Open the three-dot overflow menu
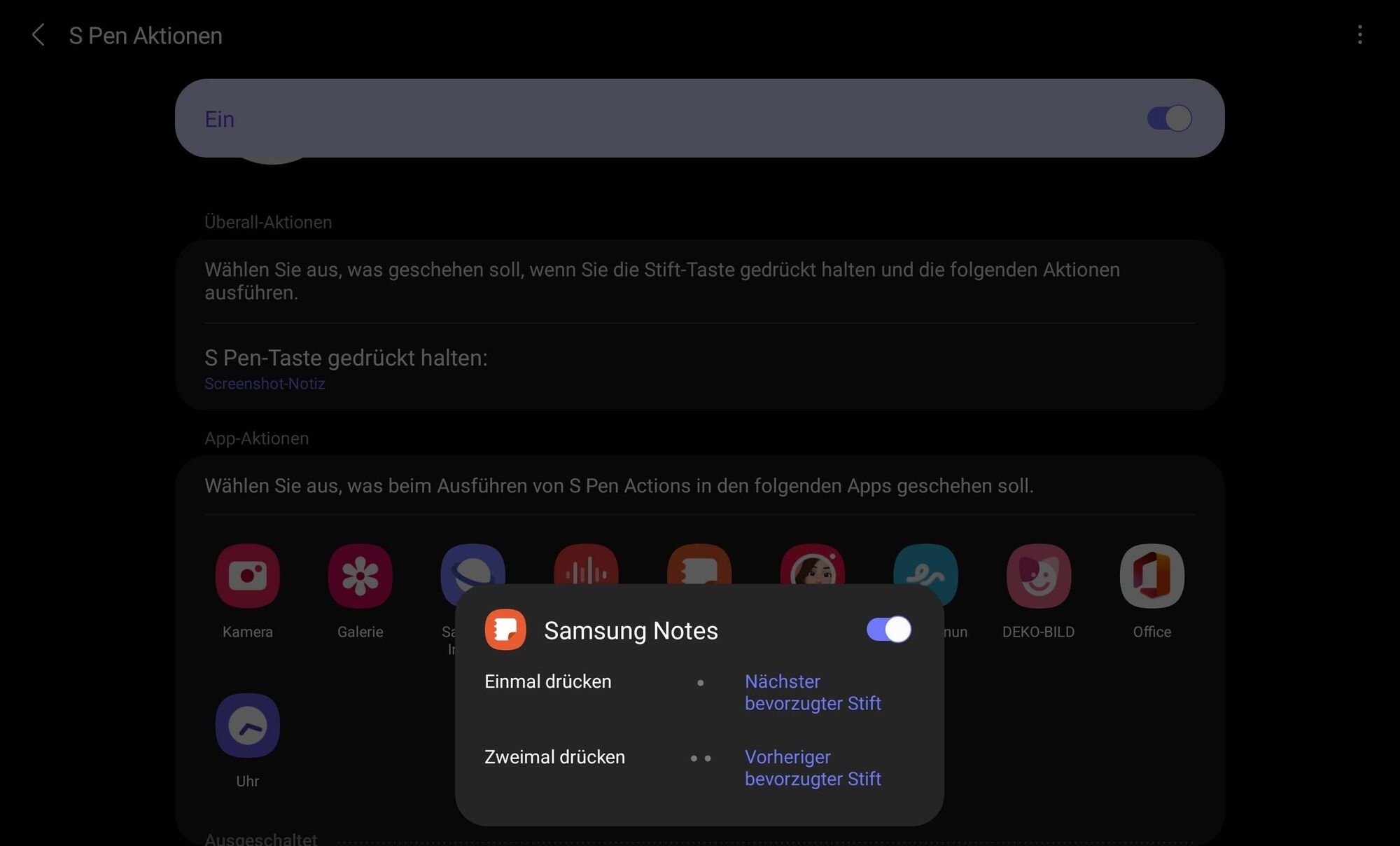1400x846 pixels. pyautogui.click(x=1359, y=35)
